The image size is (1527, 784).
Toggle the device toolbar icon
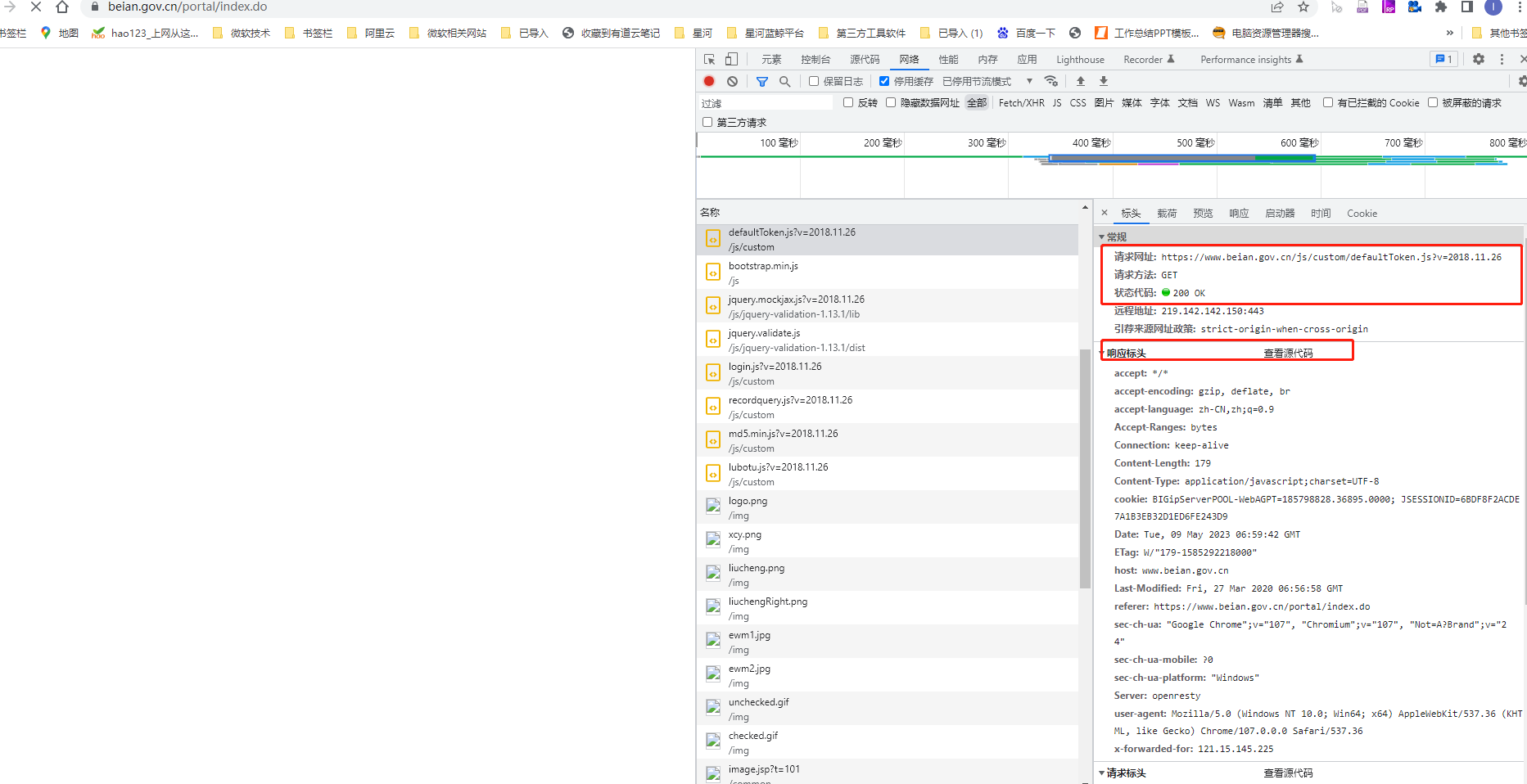[x=731, y=59]
